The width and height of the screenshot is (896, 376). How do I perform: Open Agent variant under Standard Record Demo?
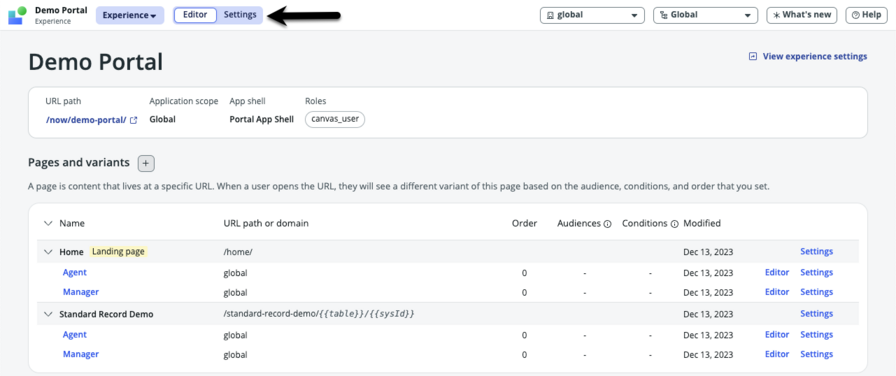coord(74,335)
